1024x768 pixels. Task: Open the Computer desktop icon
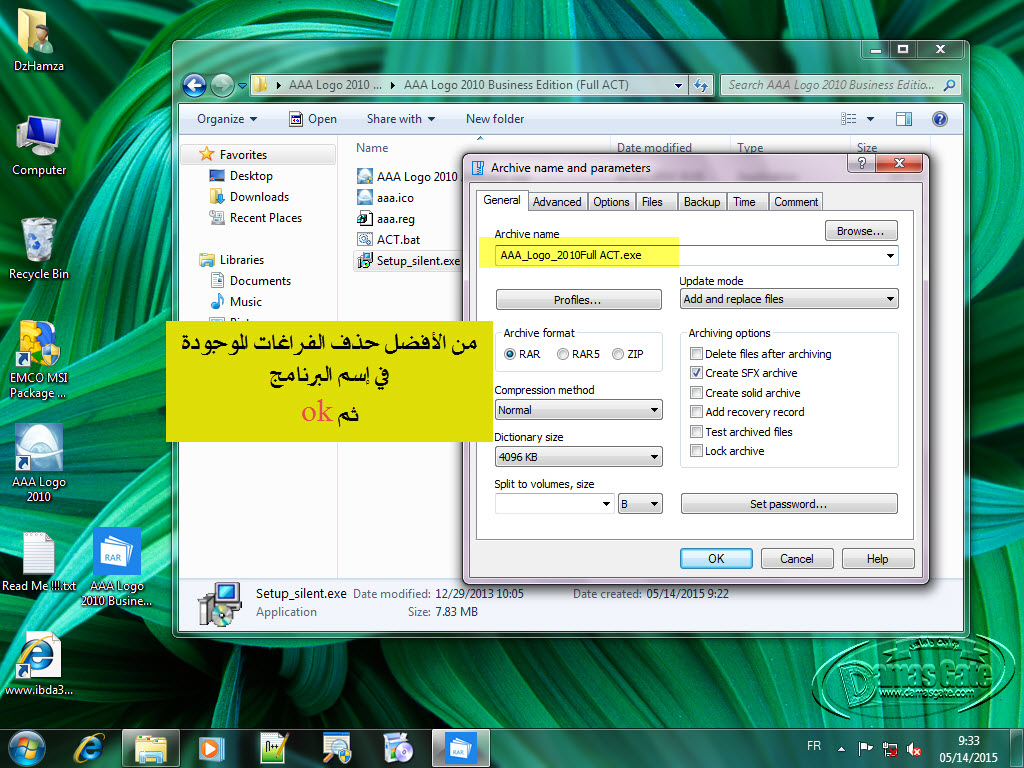point(39,146)
